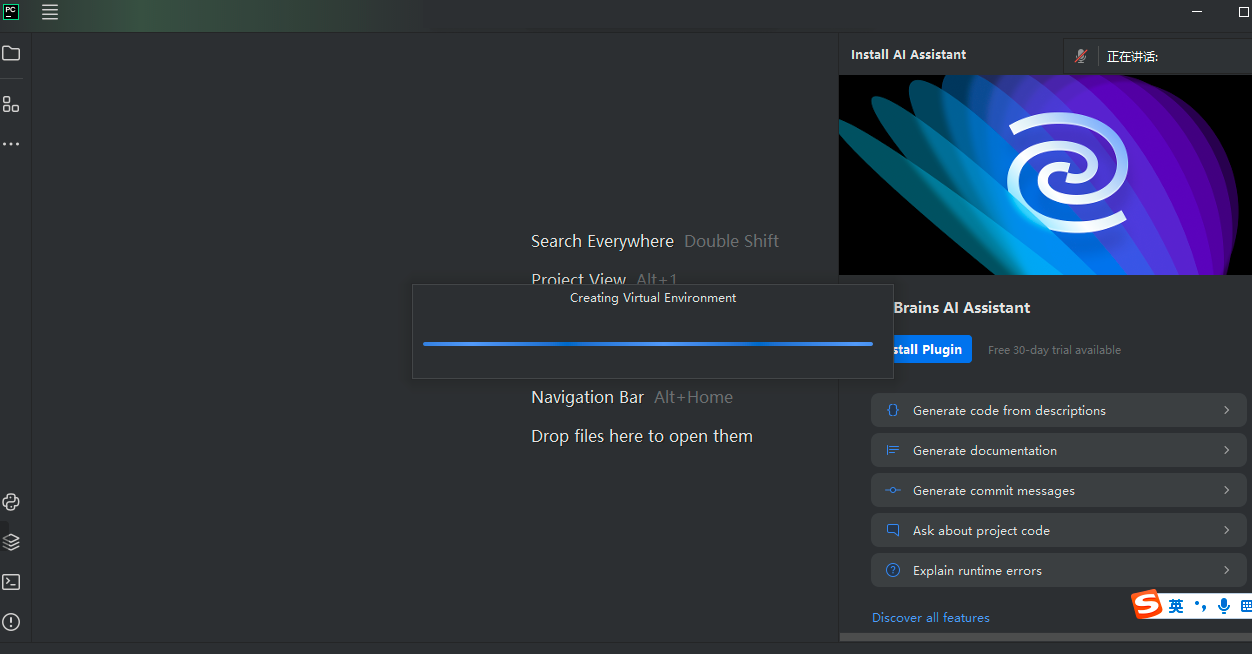Click the Search Everywhere hint text
1252x654 pixels.
click(602, 241)
